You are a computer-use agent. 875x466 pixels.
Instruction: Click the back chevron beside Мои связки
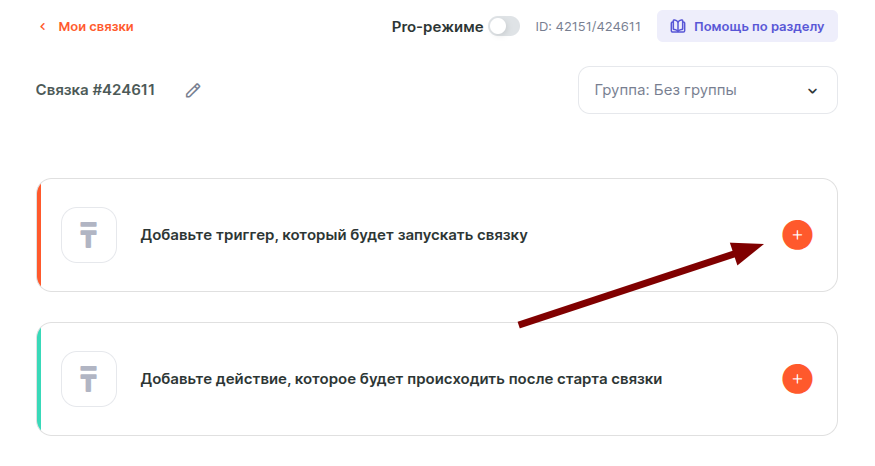click(42, 27)
